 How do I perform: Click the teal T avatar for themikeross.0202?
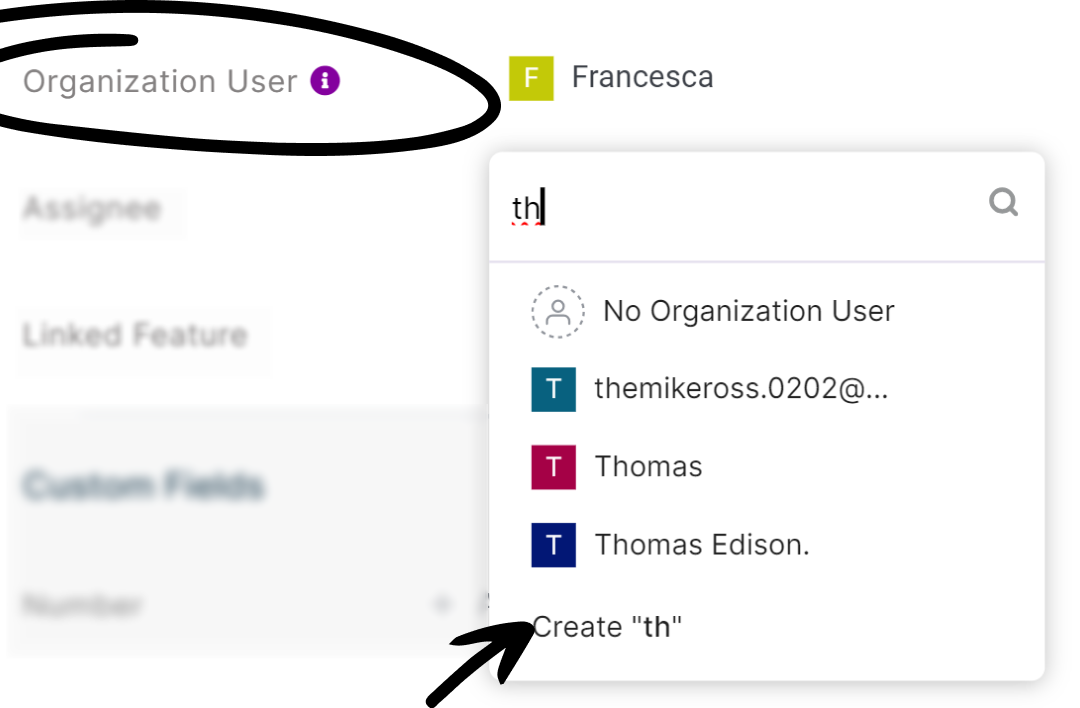[554, 389]
